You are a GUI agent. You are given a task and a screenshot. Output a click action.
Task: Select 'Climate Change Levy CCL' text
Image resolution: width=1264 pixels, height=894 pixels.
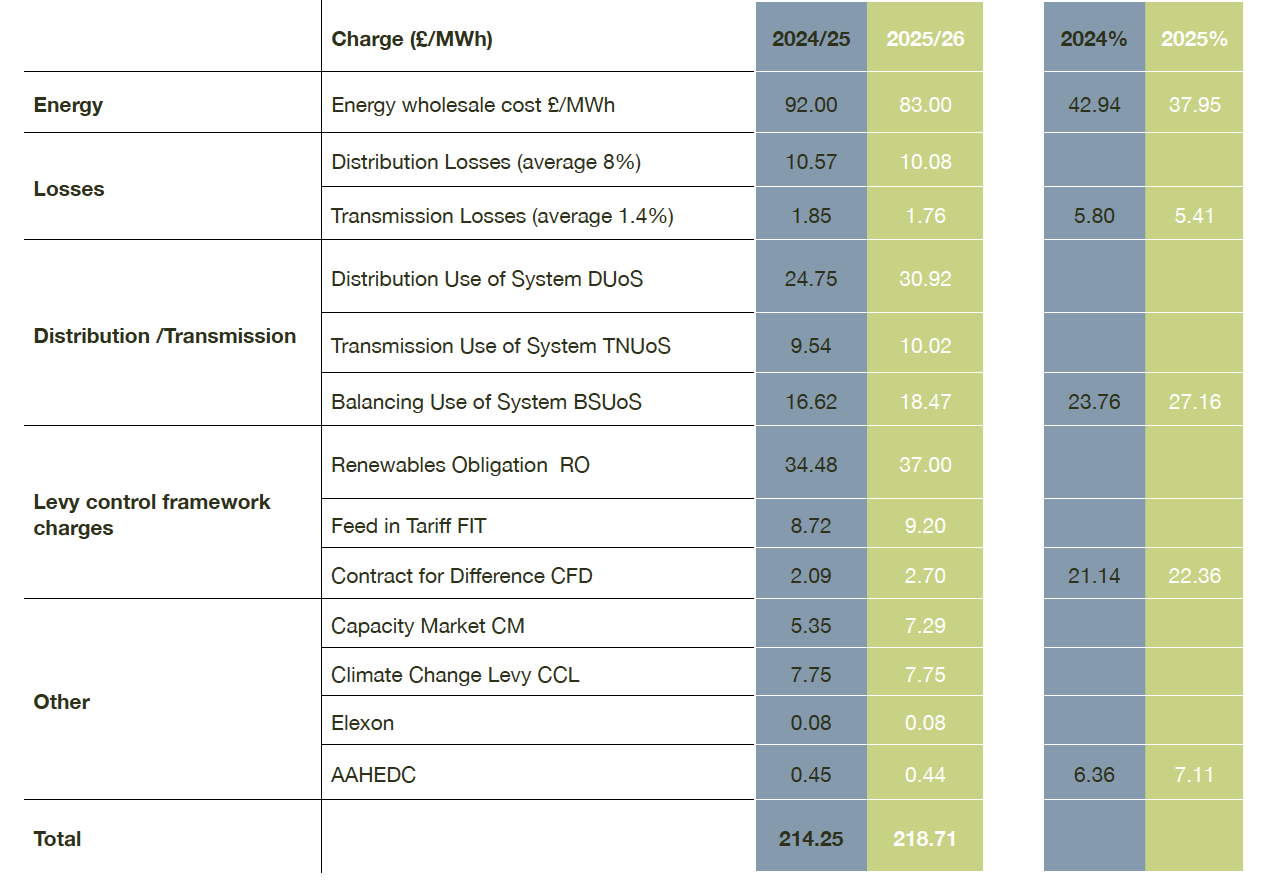pyautogui.click(x=455, y=675)
